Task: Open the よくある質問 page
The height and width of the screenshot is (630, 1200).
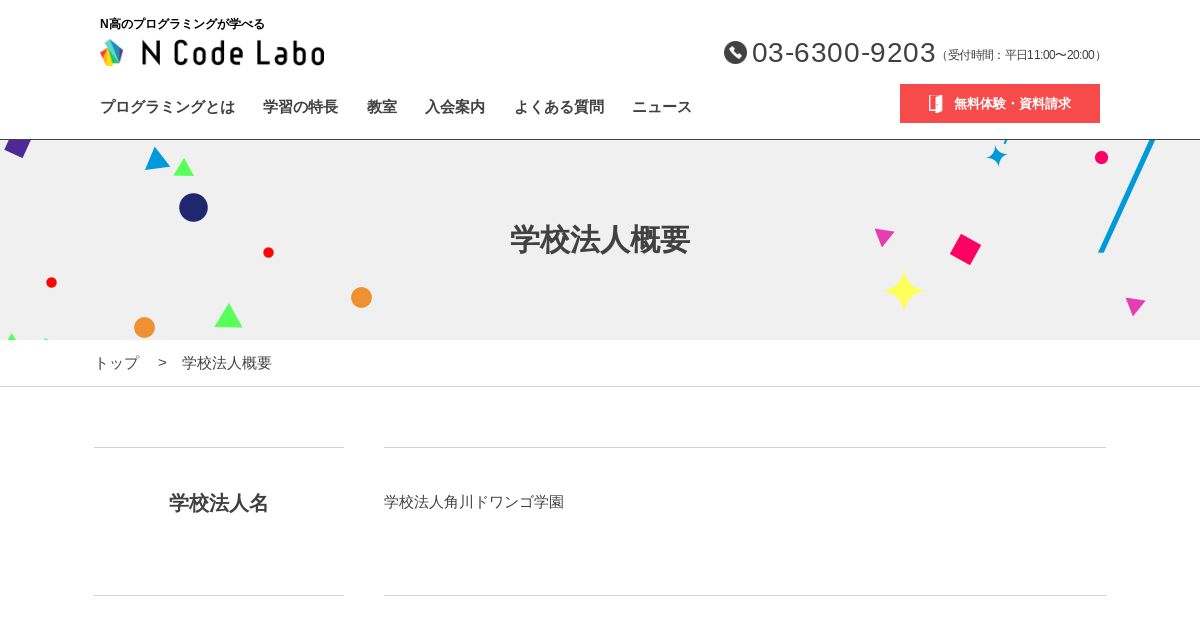Action: [559, 107]
